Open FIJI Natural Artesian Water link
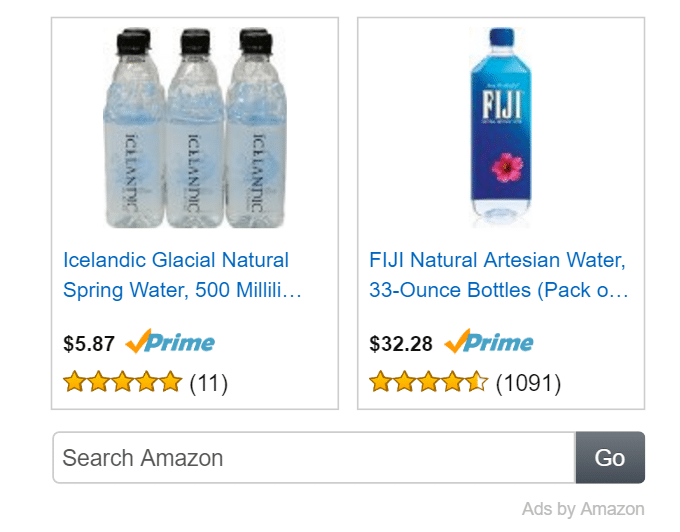Viewport: 680px width, 532px height. tap(498, 275)
